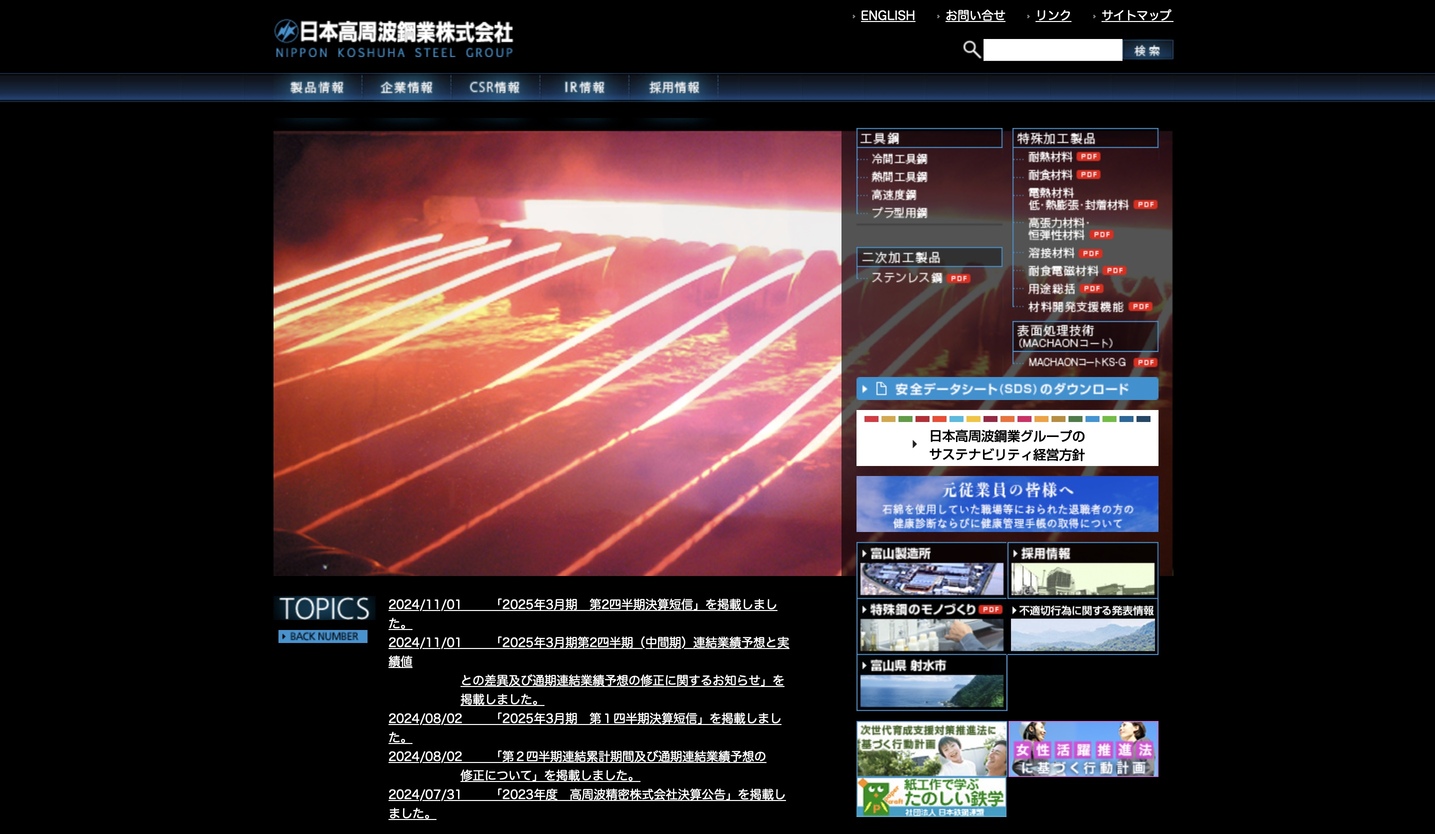Open the 溶接材料 PDF icon
This screenshot has width=1435, height=834.
(1091, 253)
